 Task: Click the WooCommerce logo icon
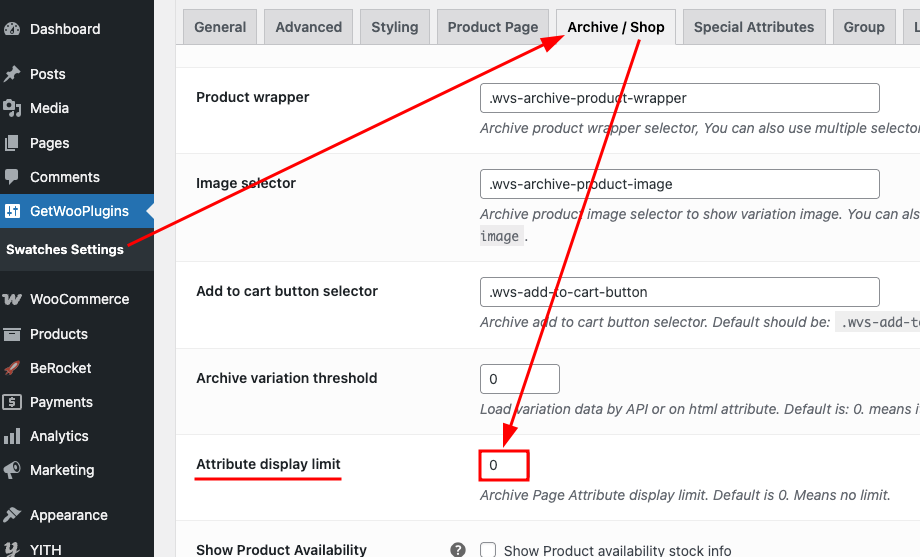coord(12,299)
